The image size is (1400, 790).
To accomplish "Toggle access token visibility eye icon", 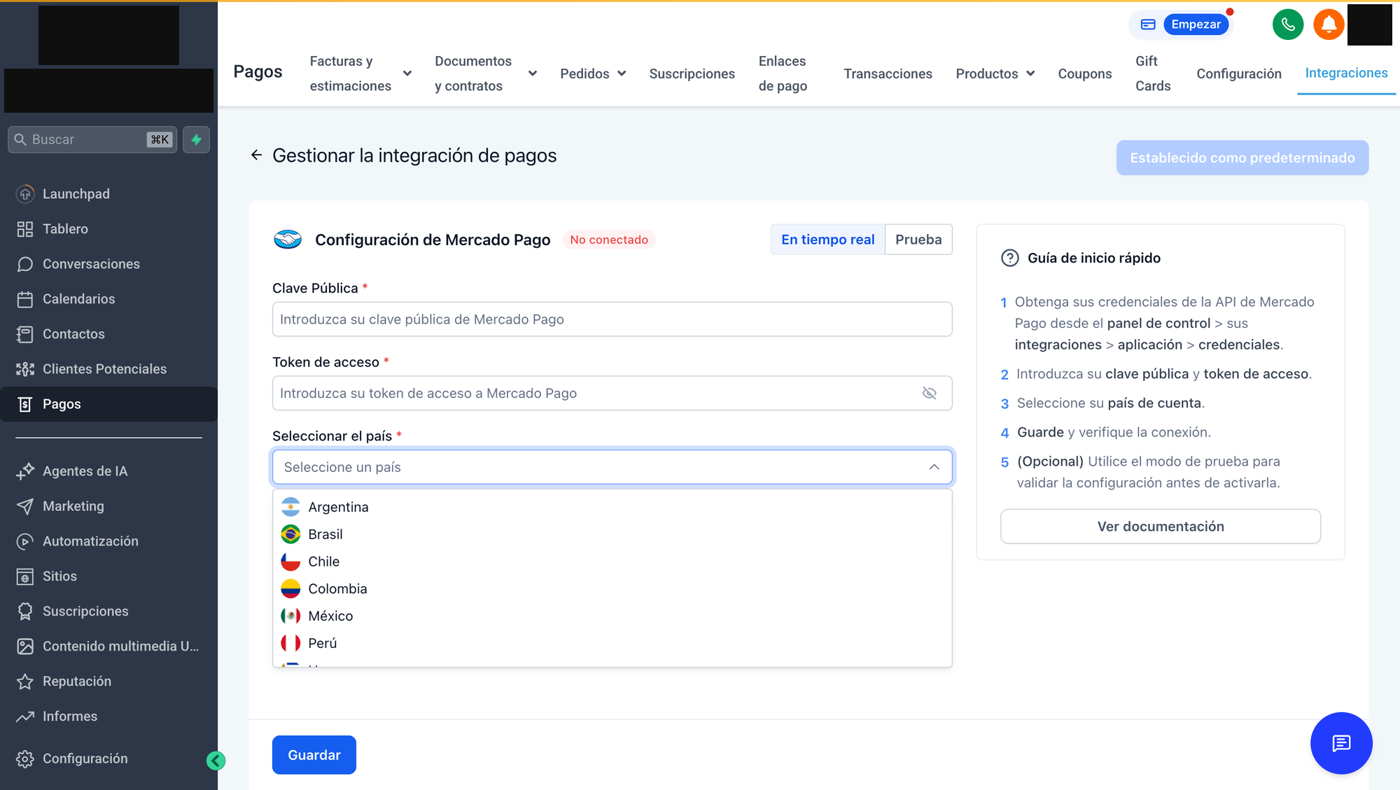I will (x=929, y=393).
